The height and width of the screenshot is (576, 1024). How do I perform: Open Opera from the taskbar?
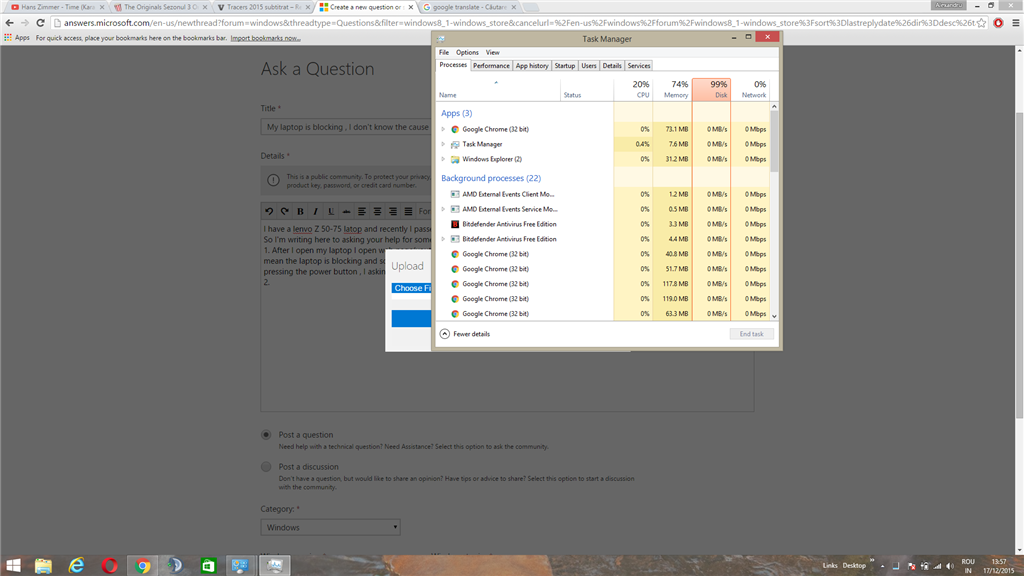110,566
